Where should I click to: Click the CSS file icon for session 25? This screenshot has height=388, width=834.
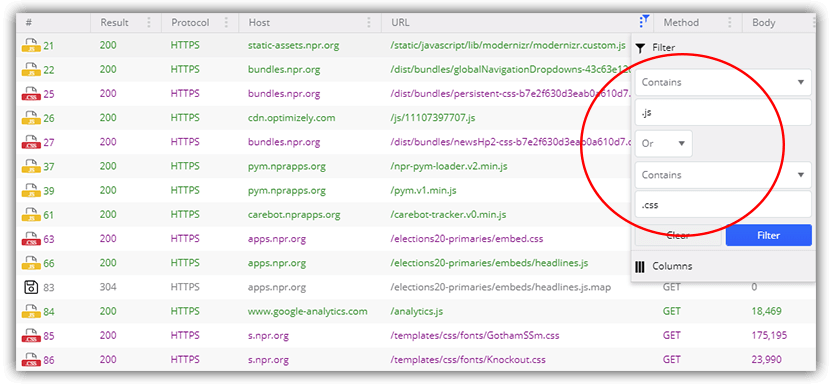tap(31, 94)
